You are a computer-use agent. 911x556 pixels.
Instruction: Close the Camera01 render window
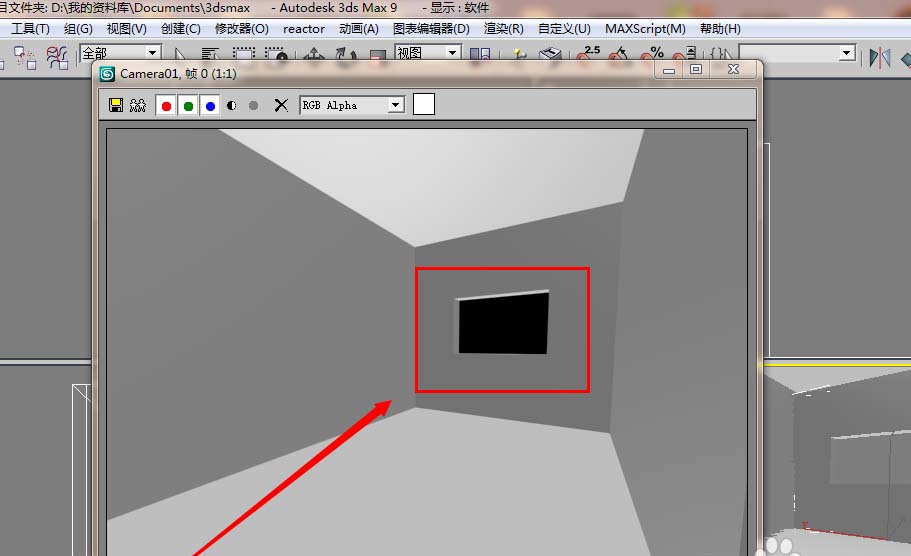(x=733, y=69)
